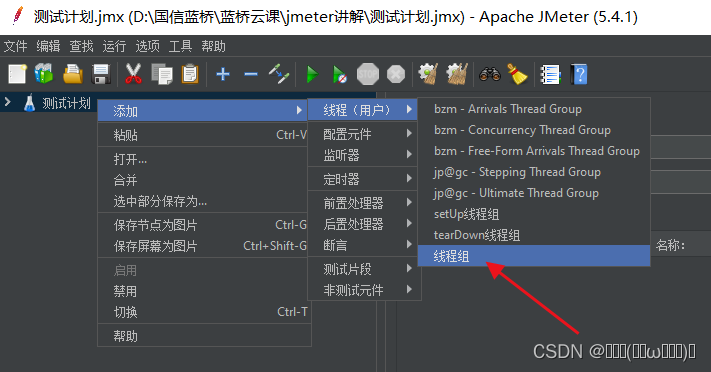Click the Reset Search broom icon
The image size is (711, 372).
(517, 74)
